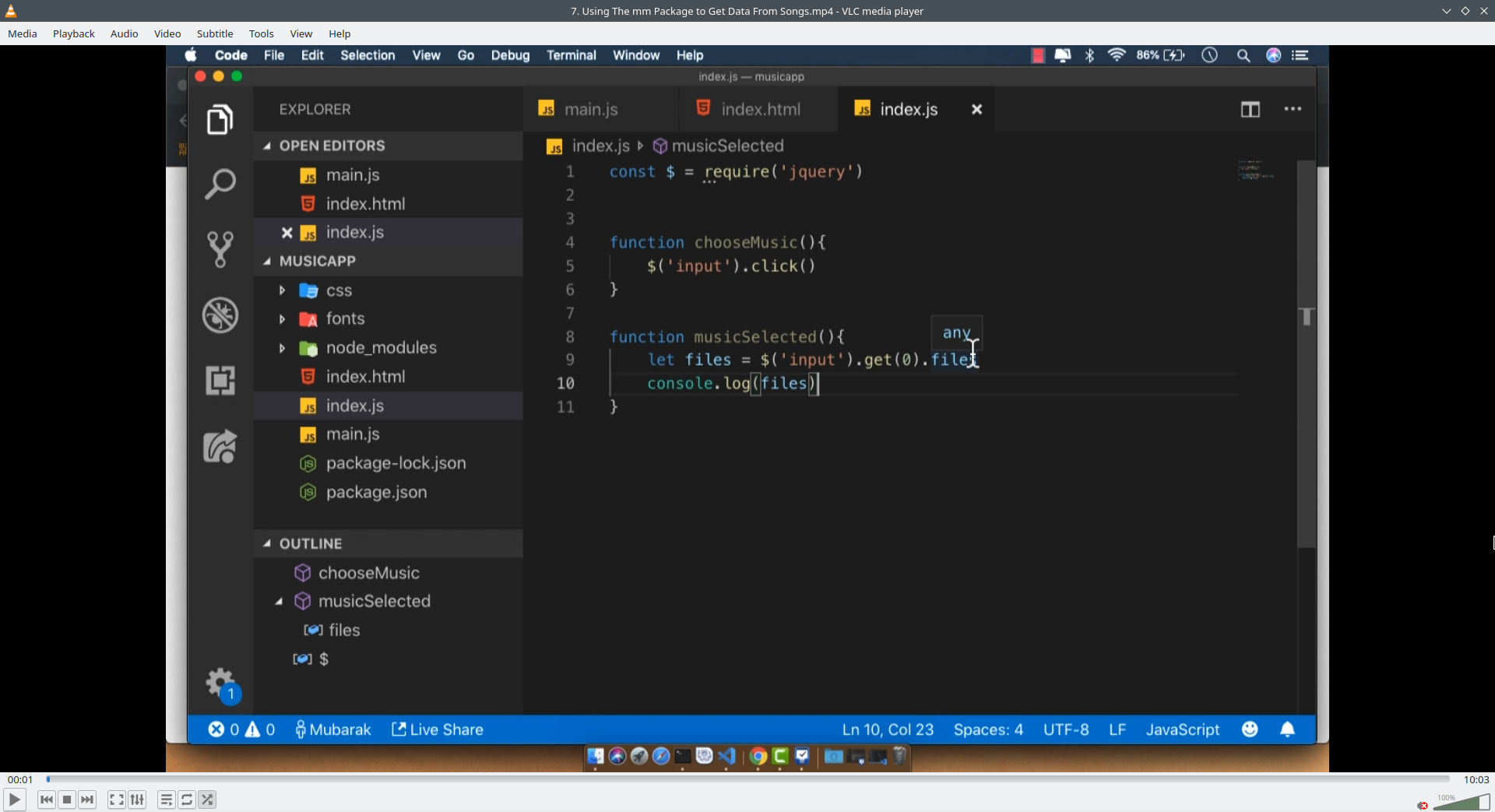Toggle the VLC playlist view
1495x812 pixels.
[x=167, y=800]
